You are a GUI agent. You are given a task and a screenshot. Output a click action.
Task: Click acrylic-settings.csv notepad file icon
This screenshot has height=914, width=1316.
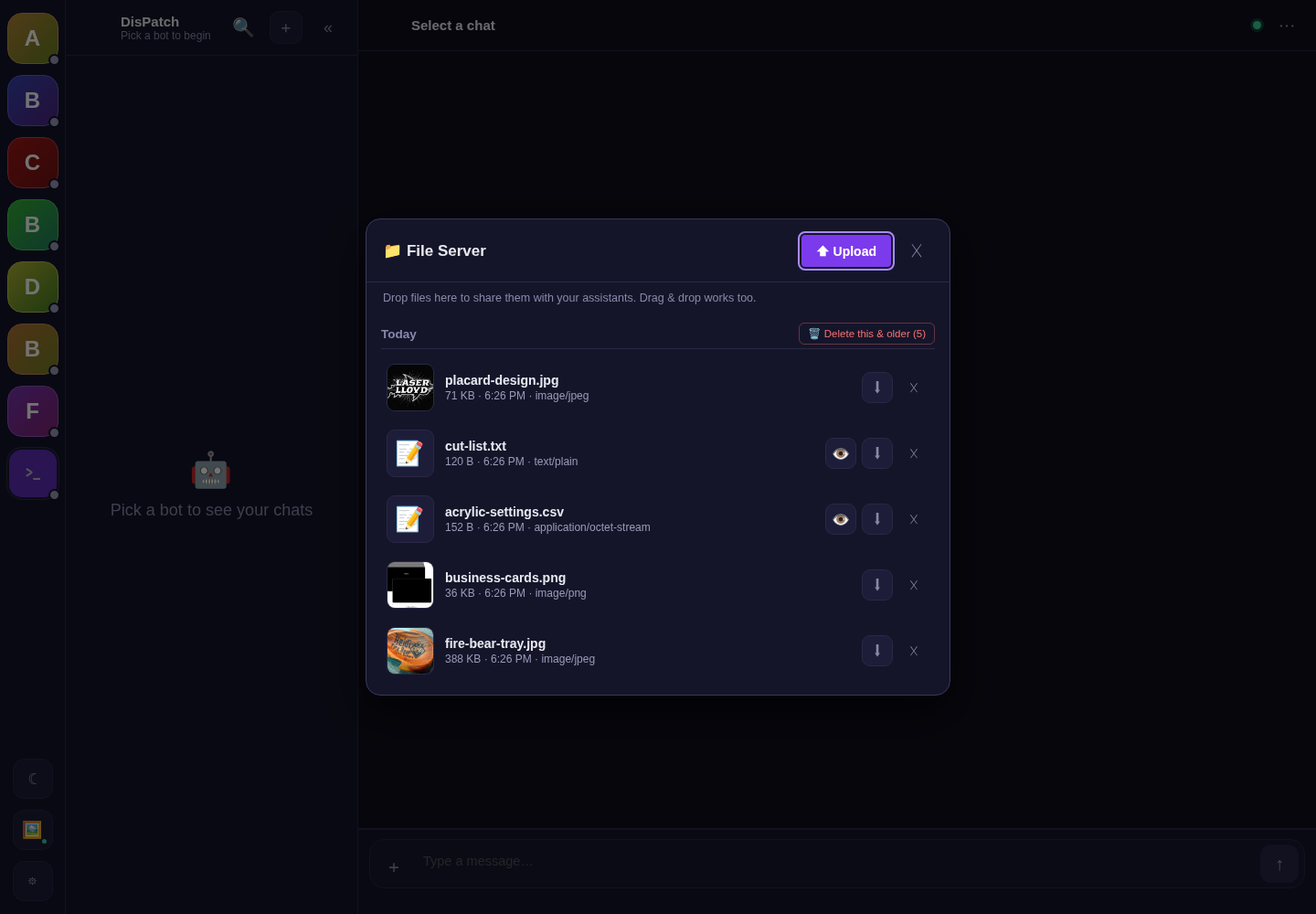[x=410, y=519]
